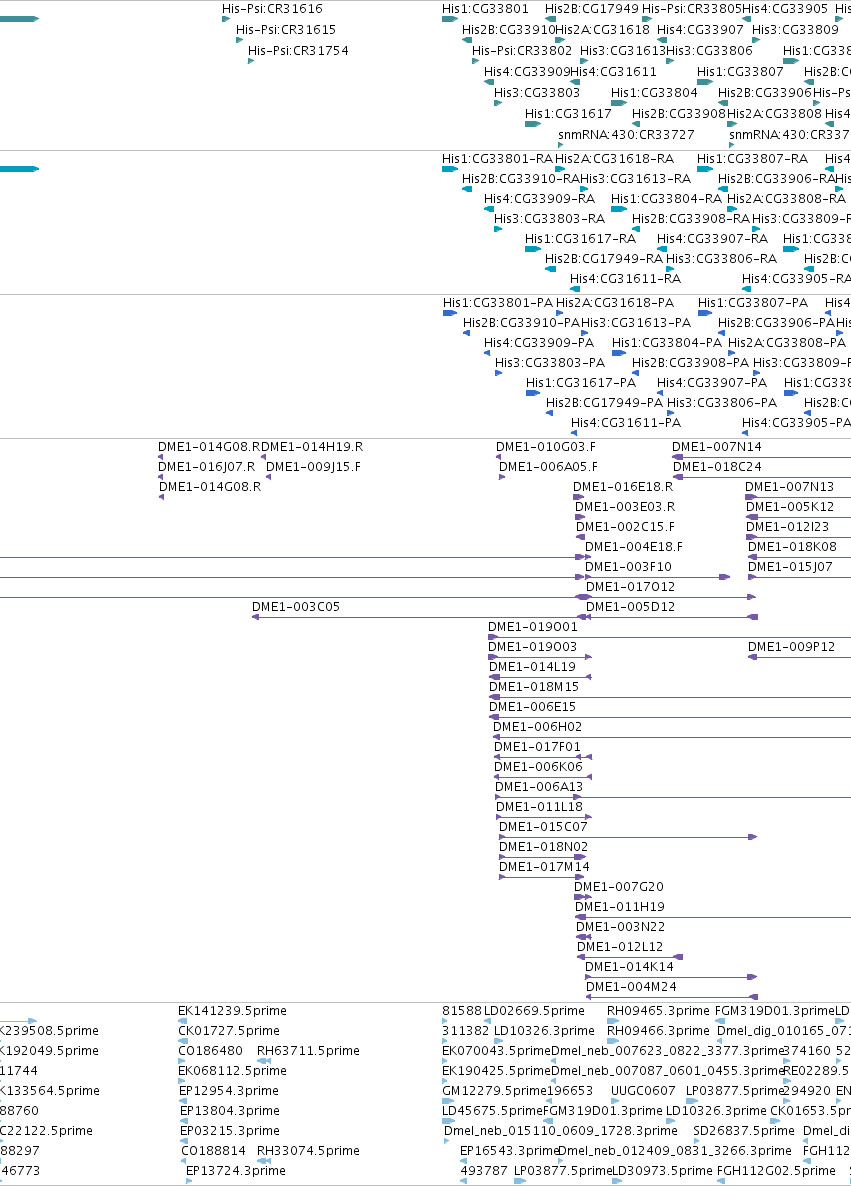Open the His1:CG33804-RA transcript label
851x1186 pixels.
point(666,199)
